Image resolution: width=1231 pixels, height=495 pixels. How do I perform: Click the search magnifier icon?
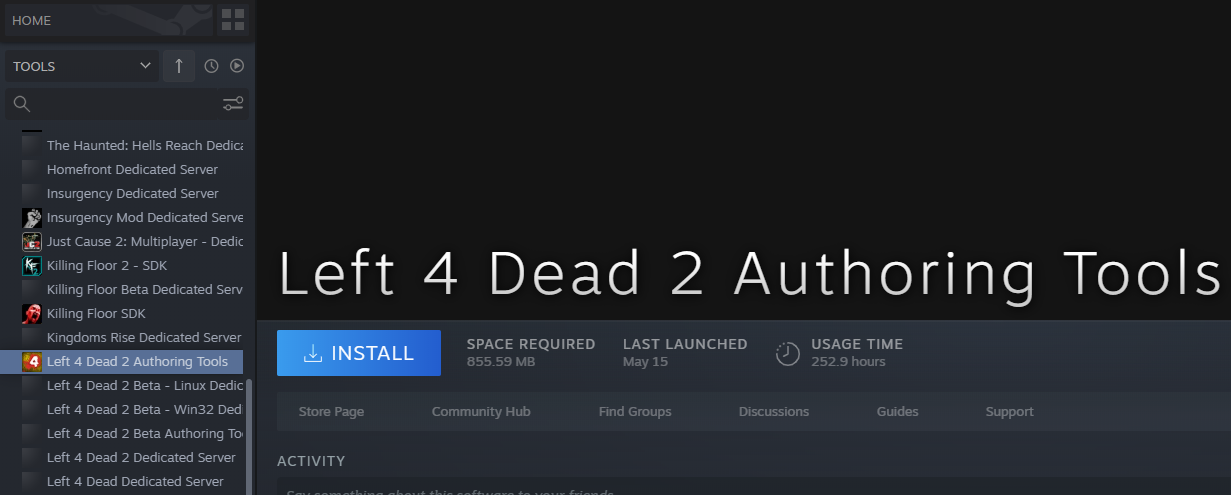coord(21,104)
